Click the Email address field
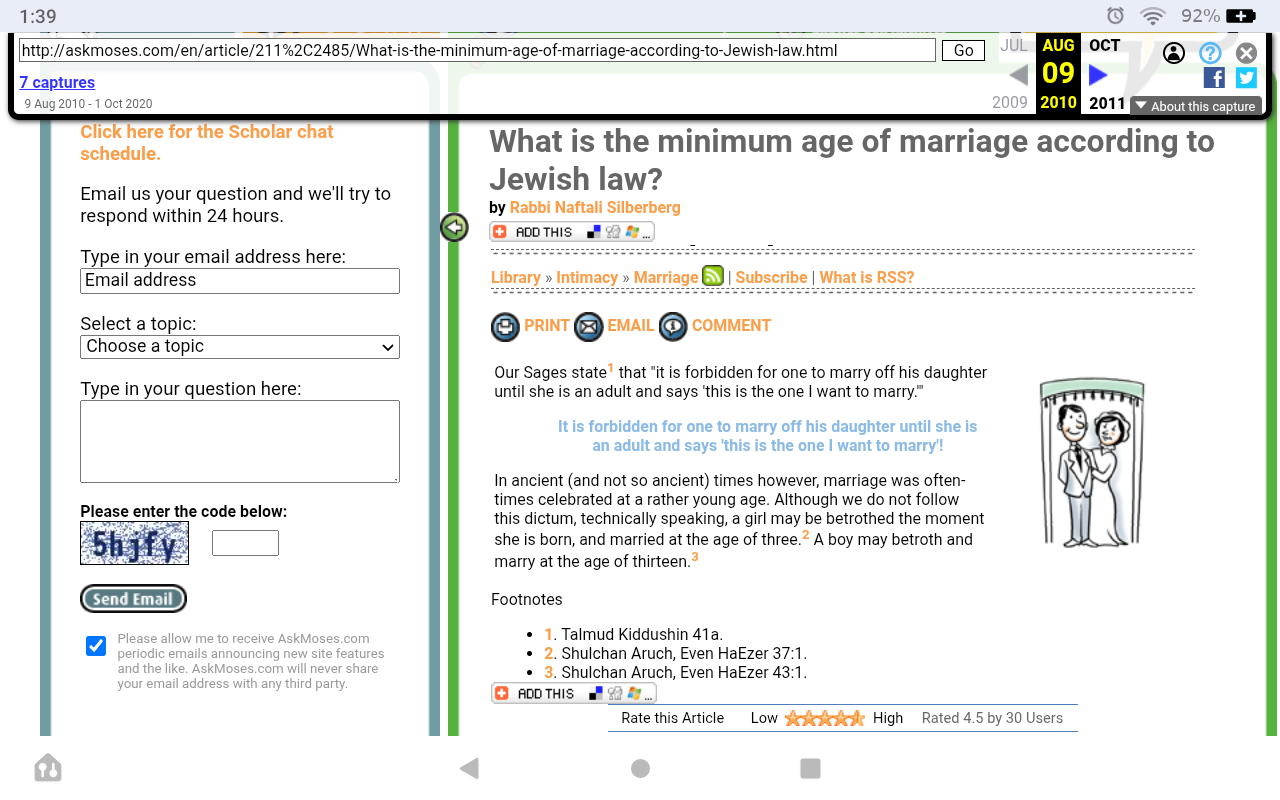 coord(240,281)
